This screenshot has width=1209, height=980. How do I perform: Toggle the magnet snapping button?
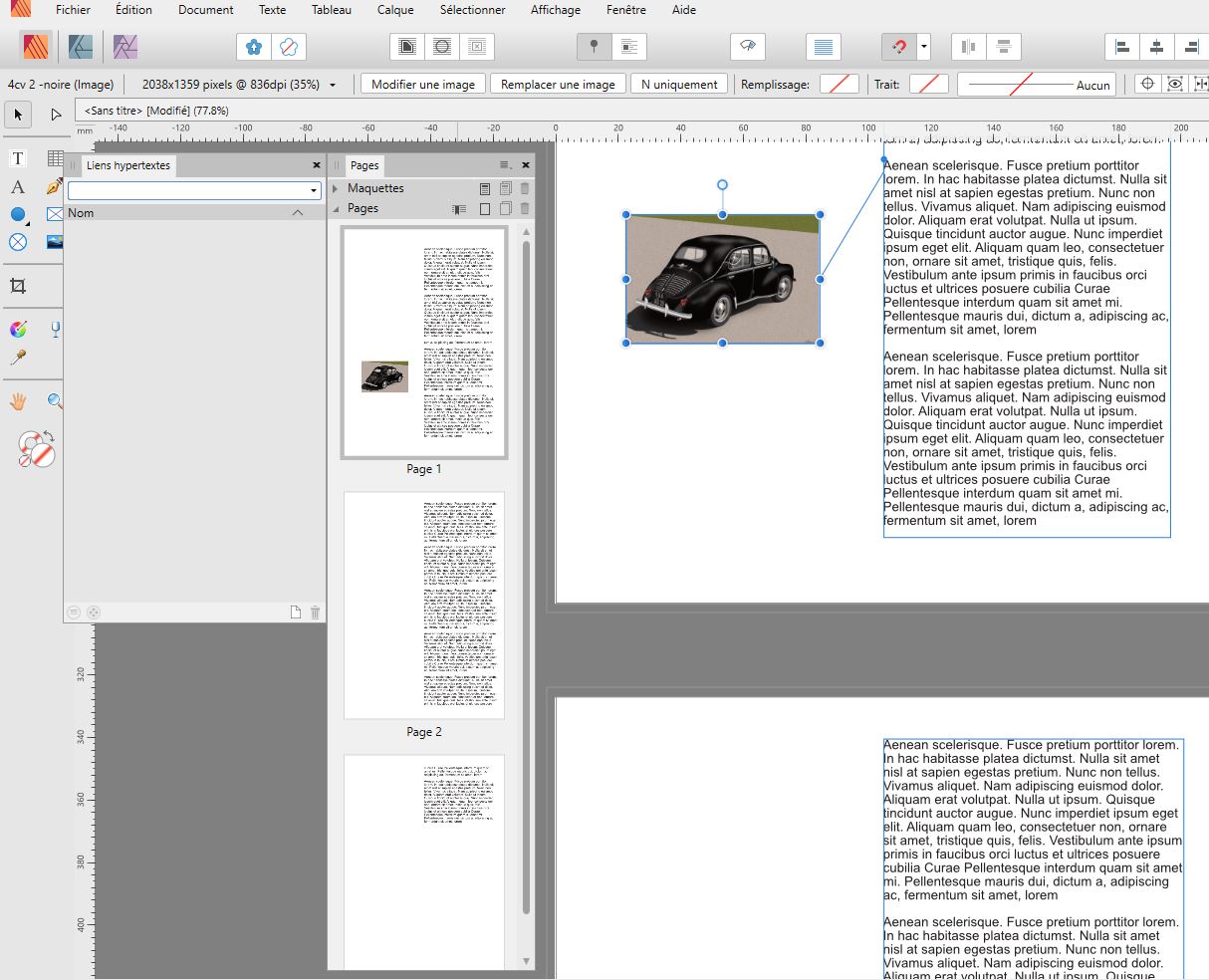[898, 47]
